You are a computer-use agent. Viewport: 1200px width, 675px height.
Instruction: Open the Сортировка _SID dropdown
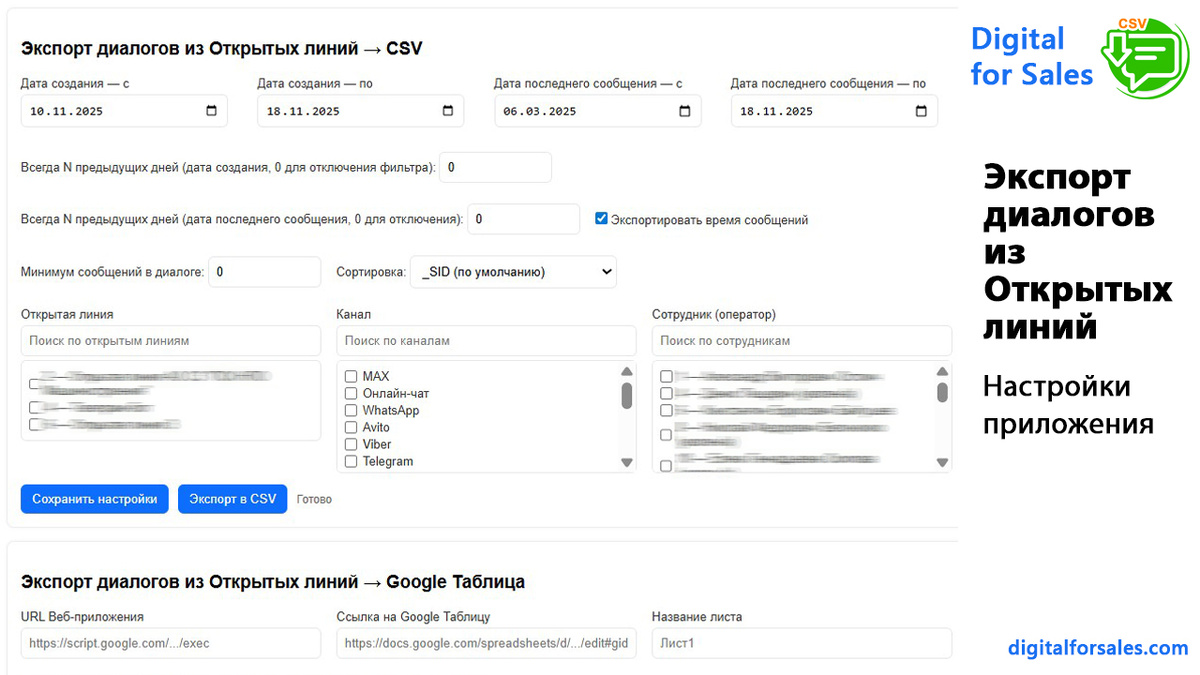514,272
